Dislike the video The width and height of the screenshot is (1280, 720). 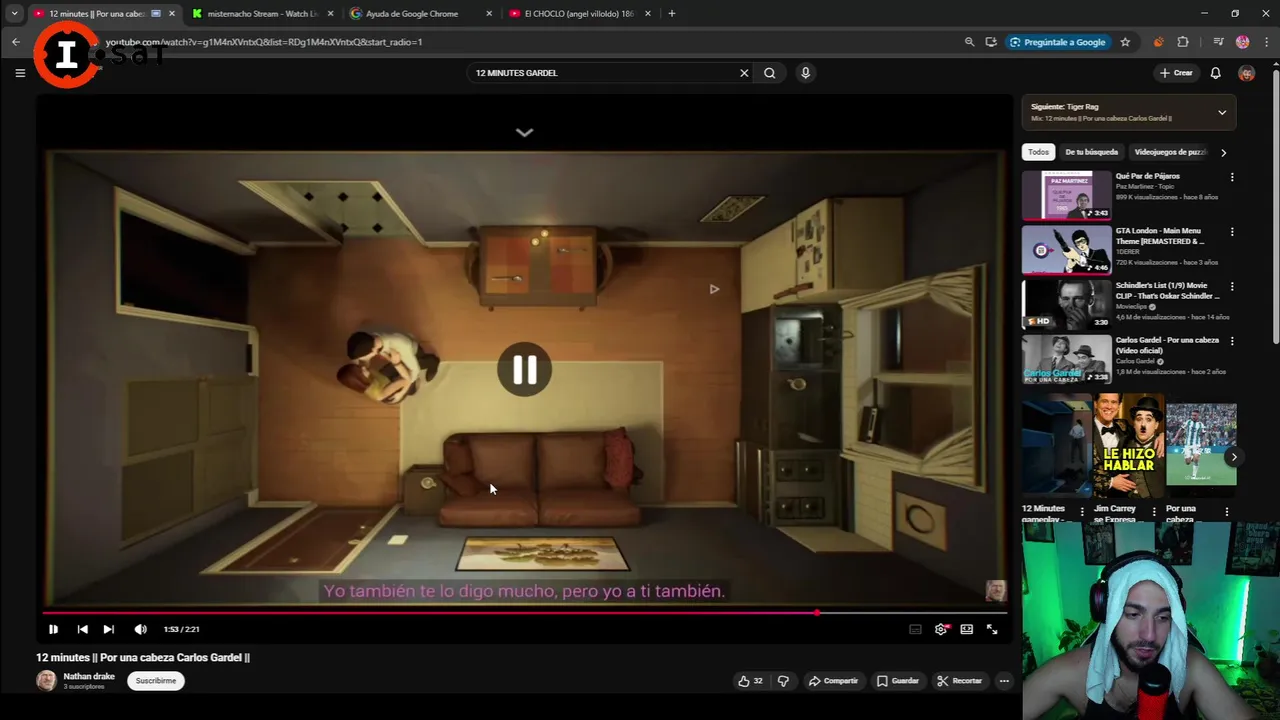click(783, 681)
